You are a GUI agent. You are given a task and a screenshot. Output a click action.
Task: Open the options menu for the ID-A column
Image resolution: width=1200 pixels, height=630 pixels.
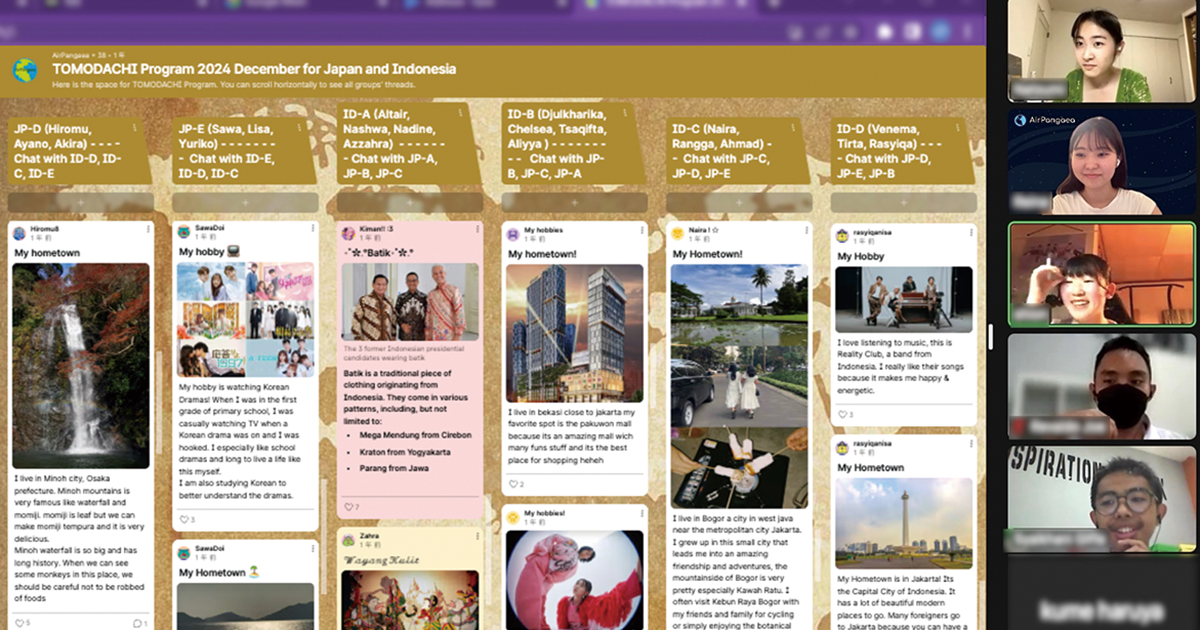461,113
